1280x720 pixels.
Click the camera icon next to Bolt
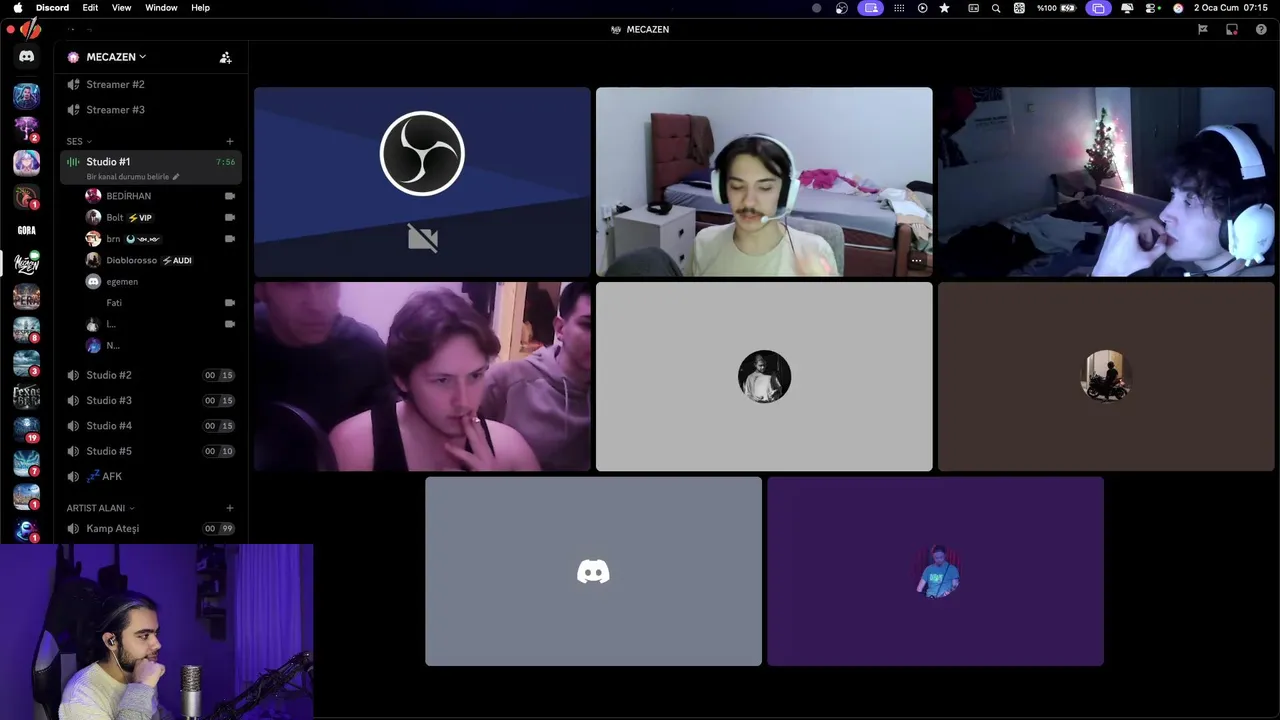point(230,217)
